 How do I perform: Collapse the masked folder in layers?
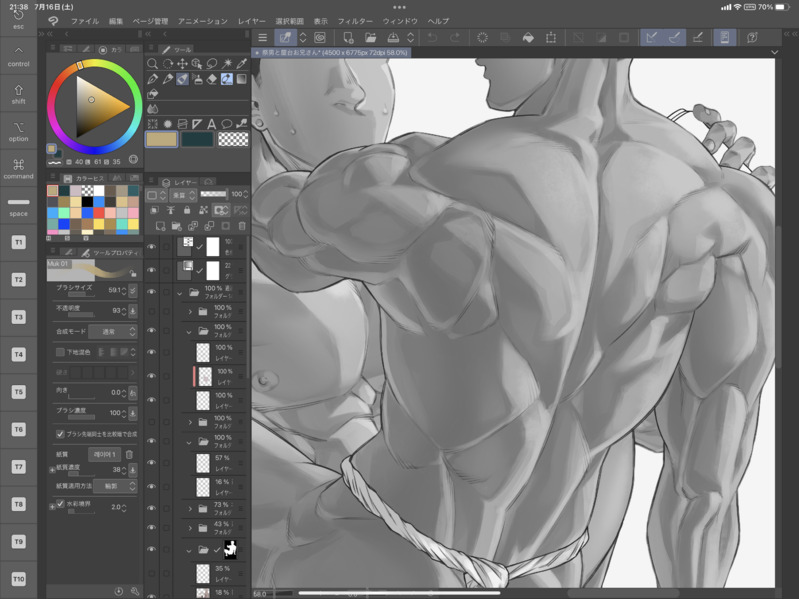[x=189, y=550]
